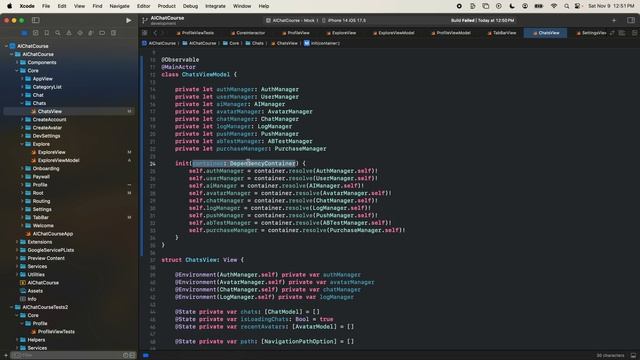Click the highlighted DependencyContainer type in code
Screen dimensions: 640x360
pyautogui.click(x=262, y=163)
